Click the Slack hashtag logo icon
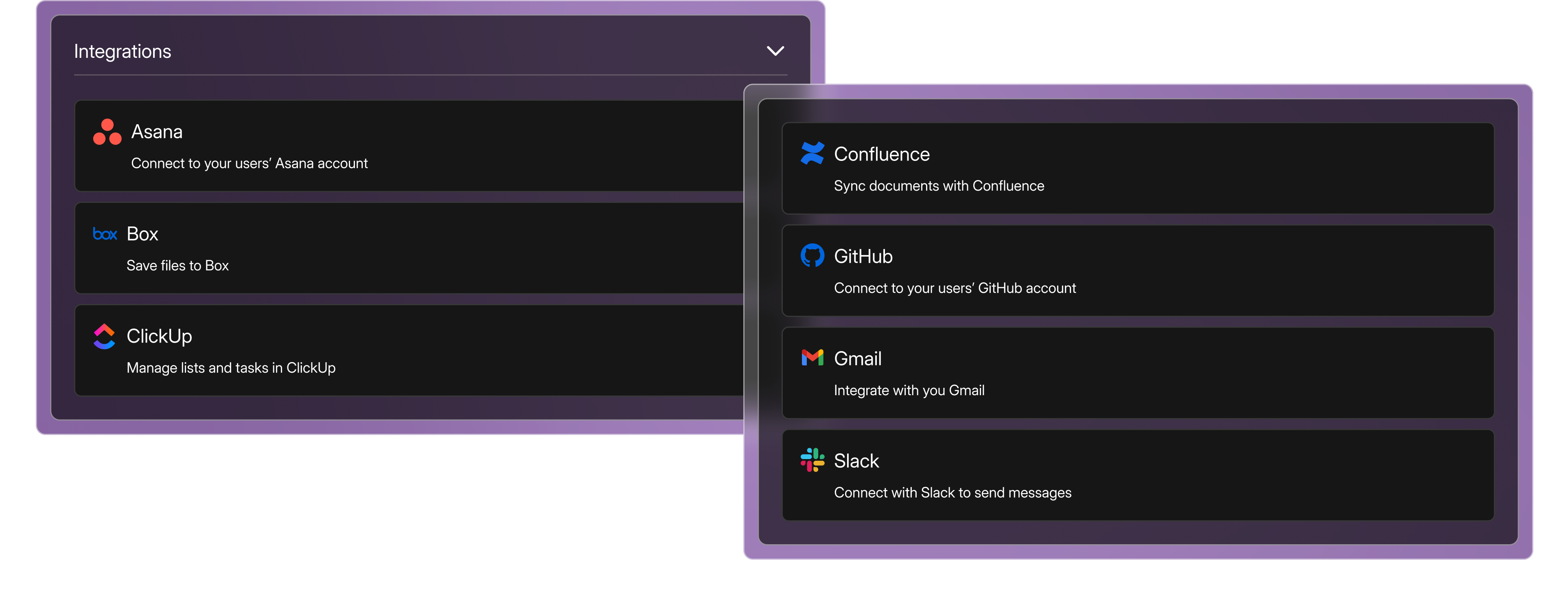 [x=812, y=460]
